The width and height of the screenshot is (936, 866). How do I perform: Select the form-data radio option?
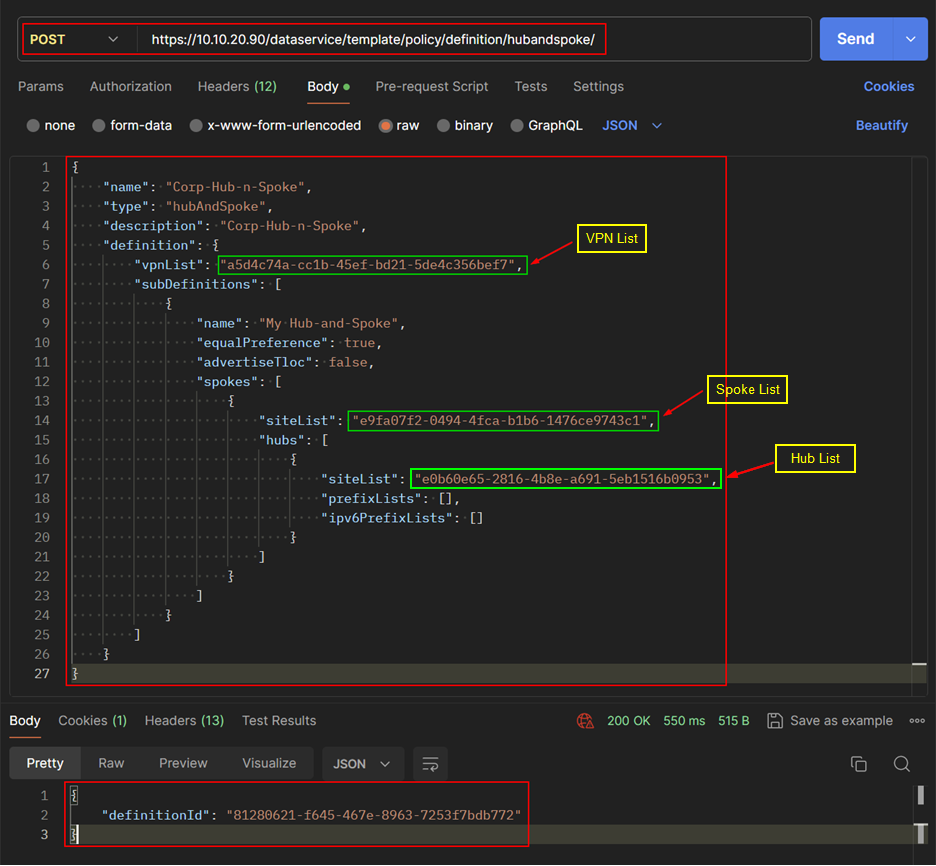click(99, 126)
